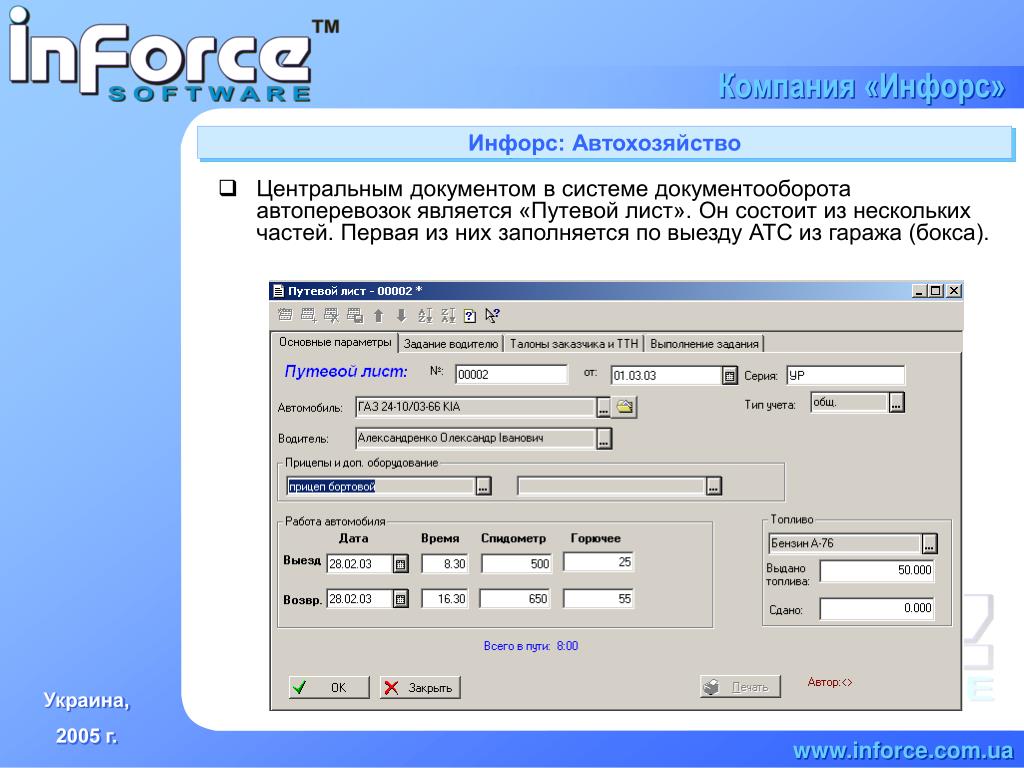Click the move down arrow icon
Screen dimensions: 1024x768
[x=401, y=316]
